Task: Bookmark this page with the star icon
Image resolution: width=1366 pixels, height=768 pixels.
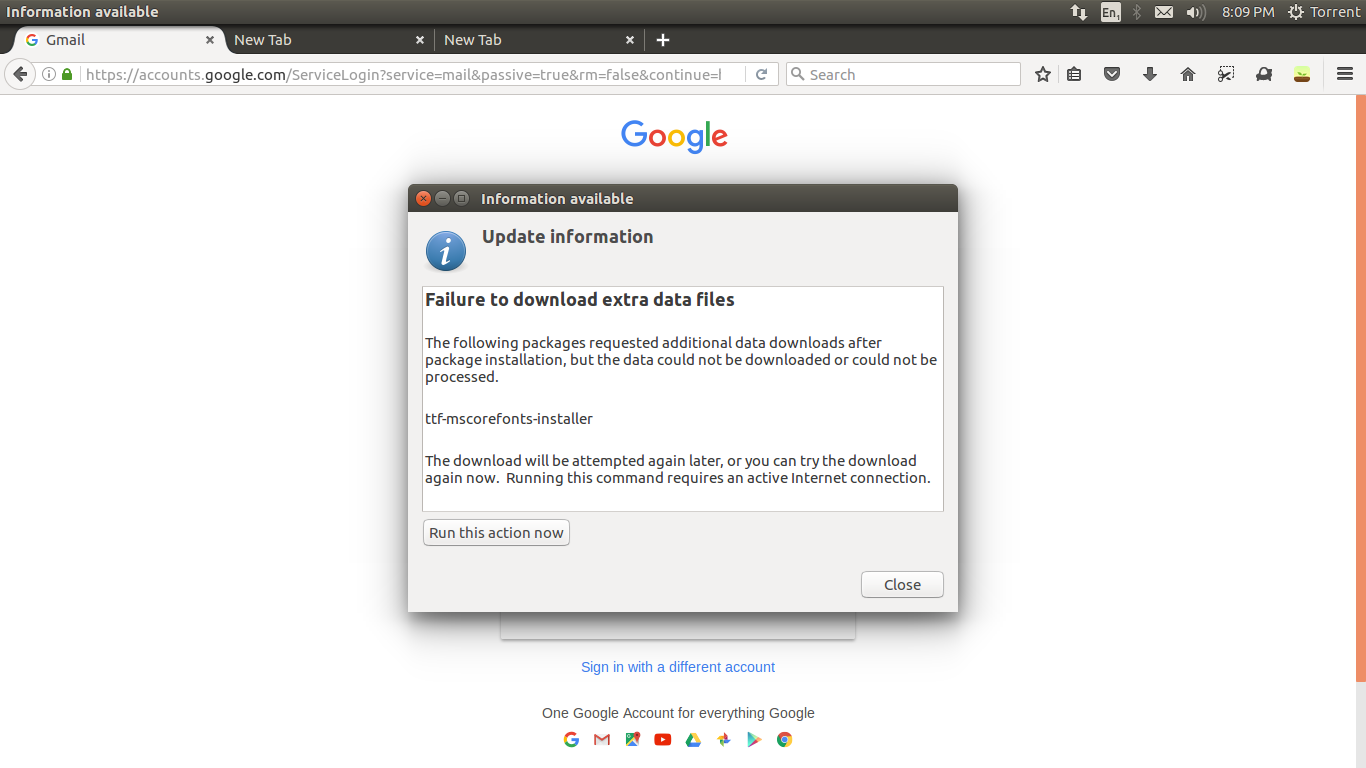Action: (1043, 74)
